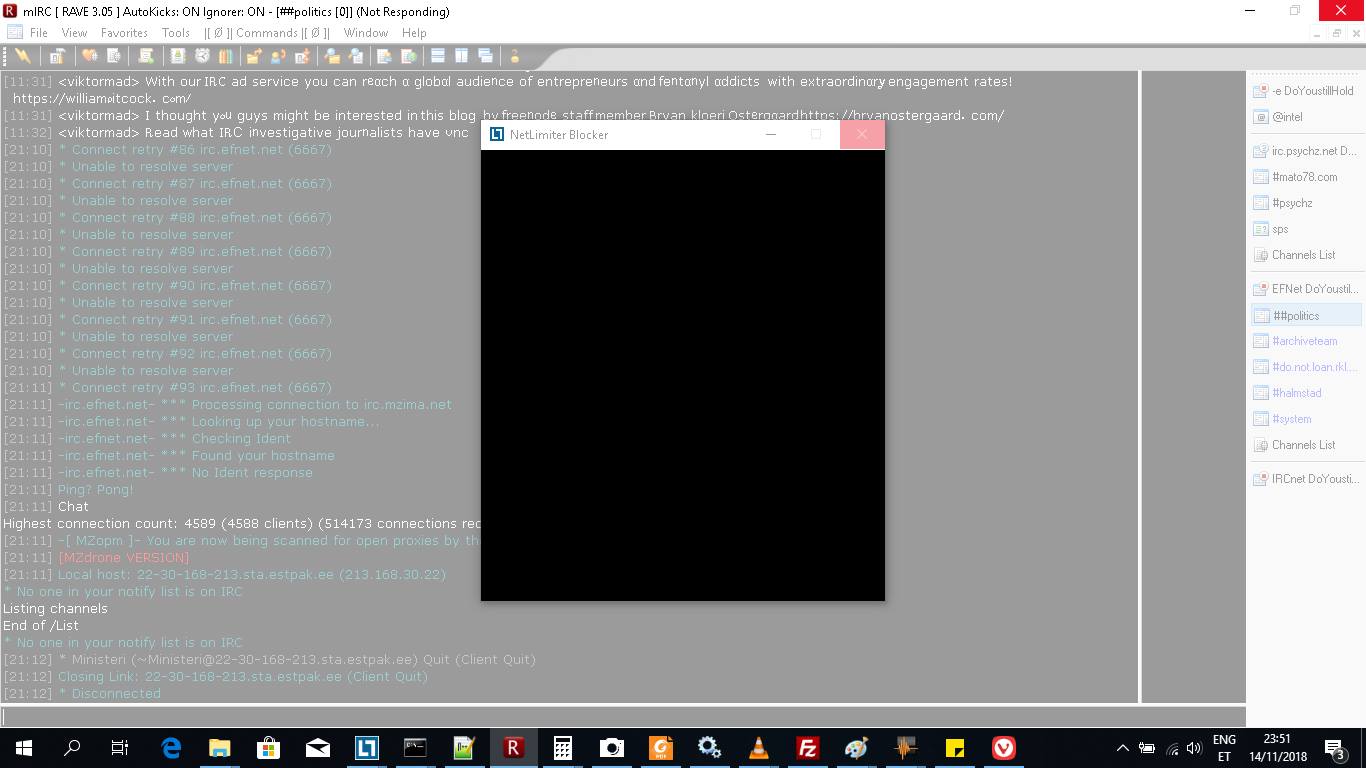
Task: Close the NetLimiter Blocker window
Action: coord(862,134)
